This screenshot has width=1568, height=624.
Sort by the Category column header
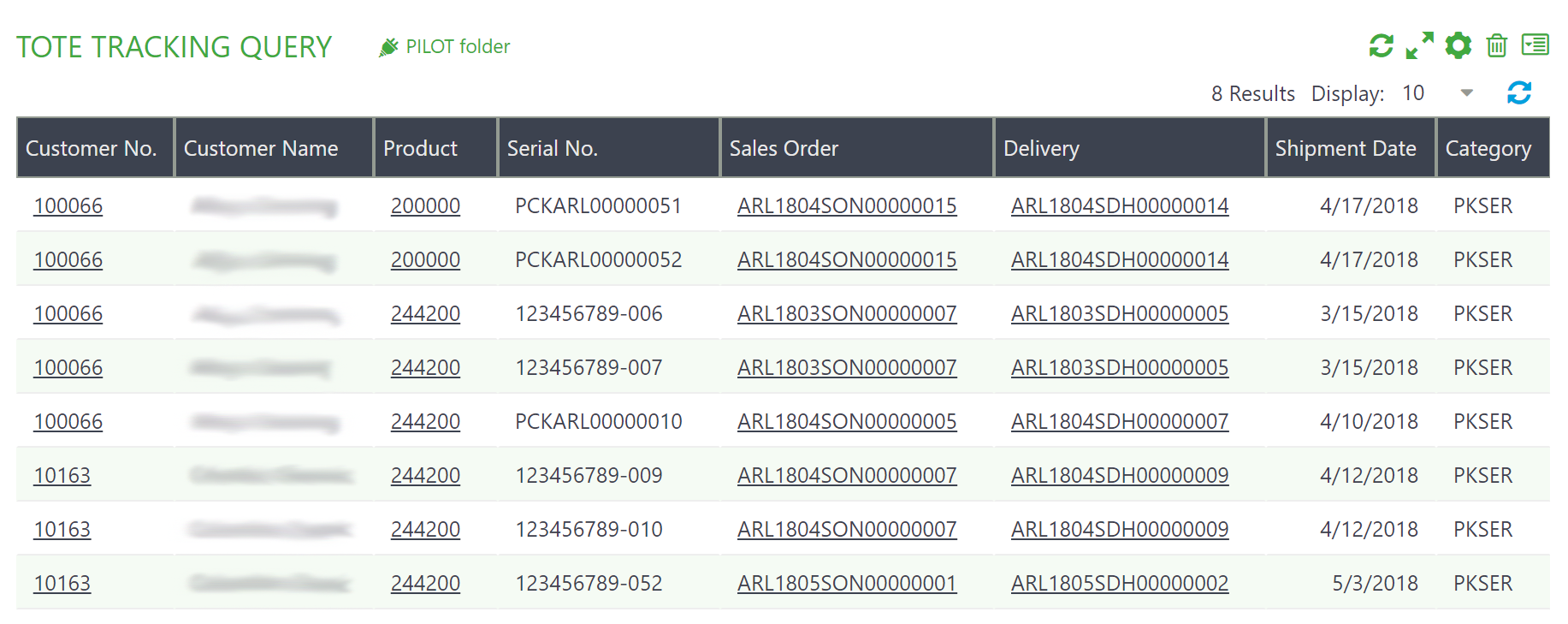(1488, 148)
